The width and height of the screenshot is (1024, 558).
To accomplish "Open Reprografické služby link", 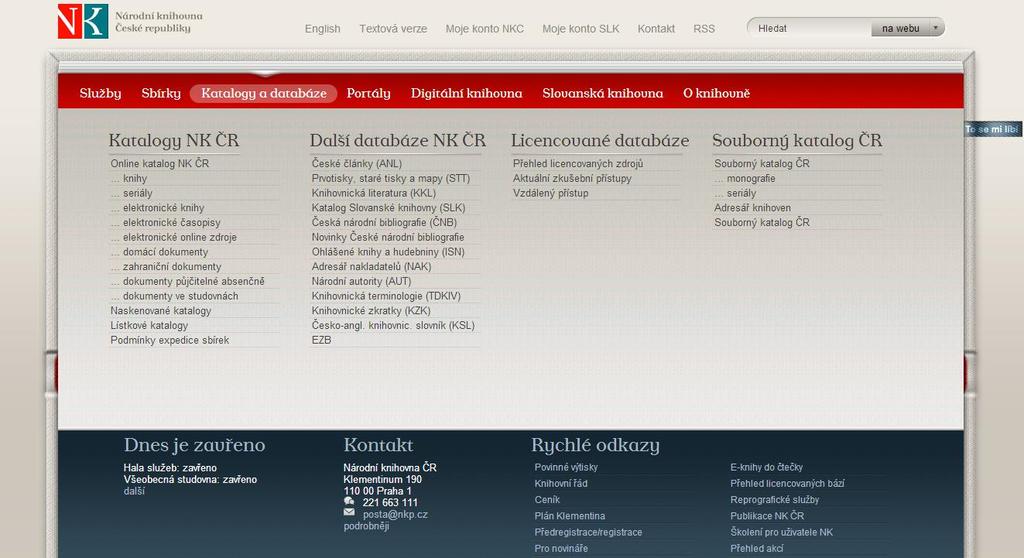I will (x=775, y=500).
